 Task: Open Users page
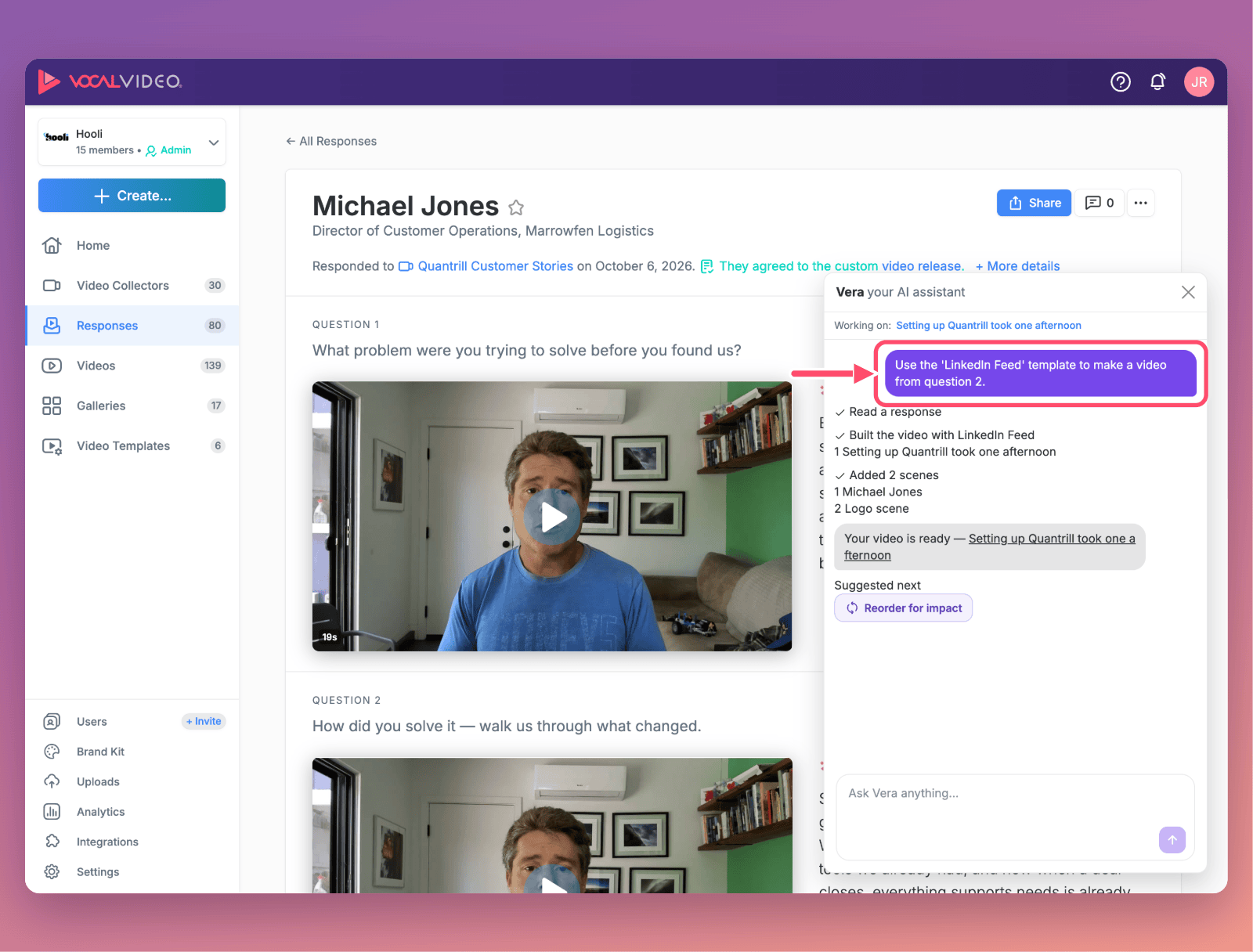[x=92, y=722]
